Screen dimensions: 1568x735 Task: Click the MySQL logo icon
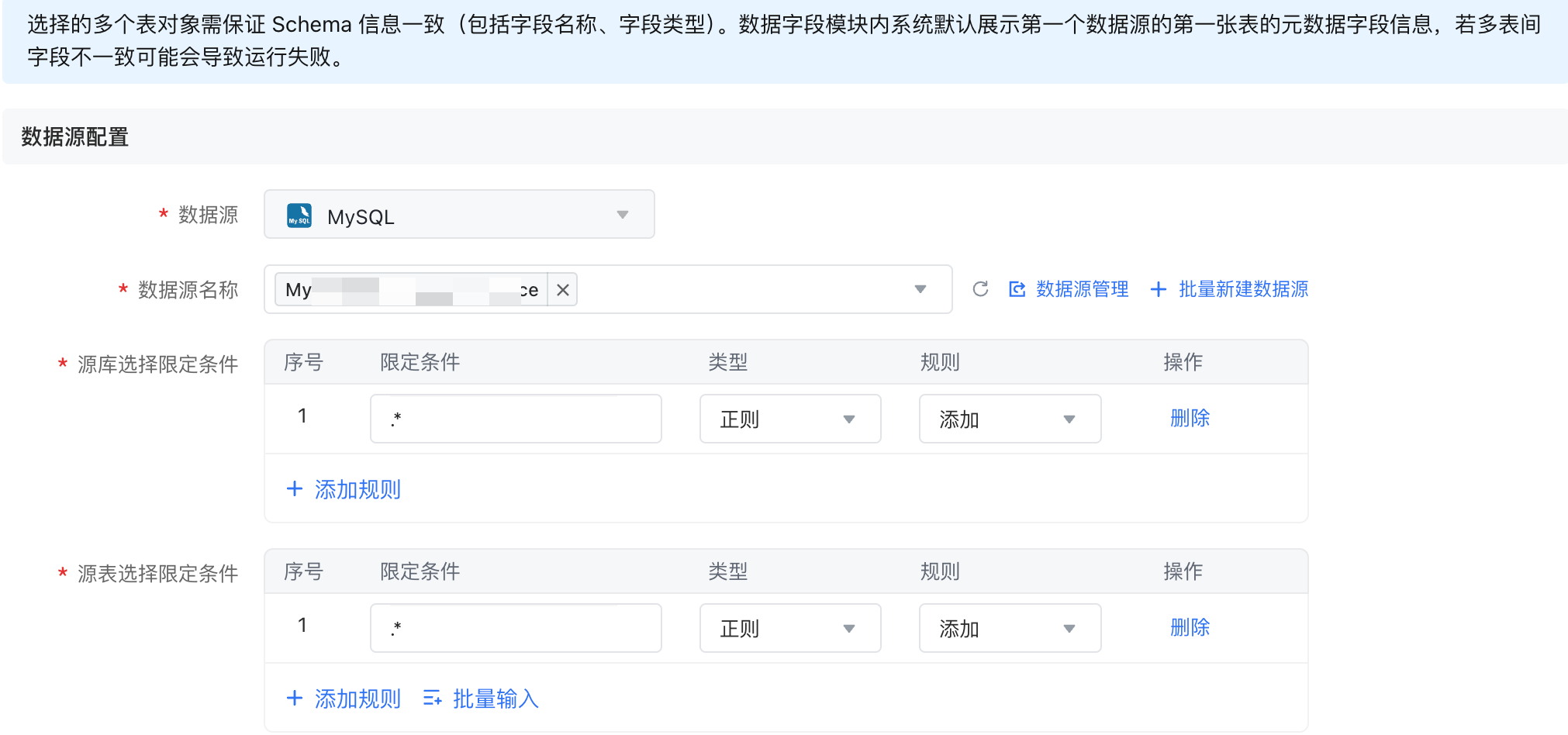pos(299,215)
